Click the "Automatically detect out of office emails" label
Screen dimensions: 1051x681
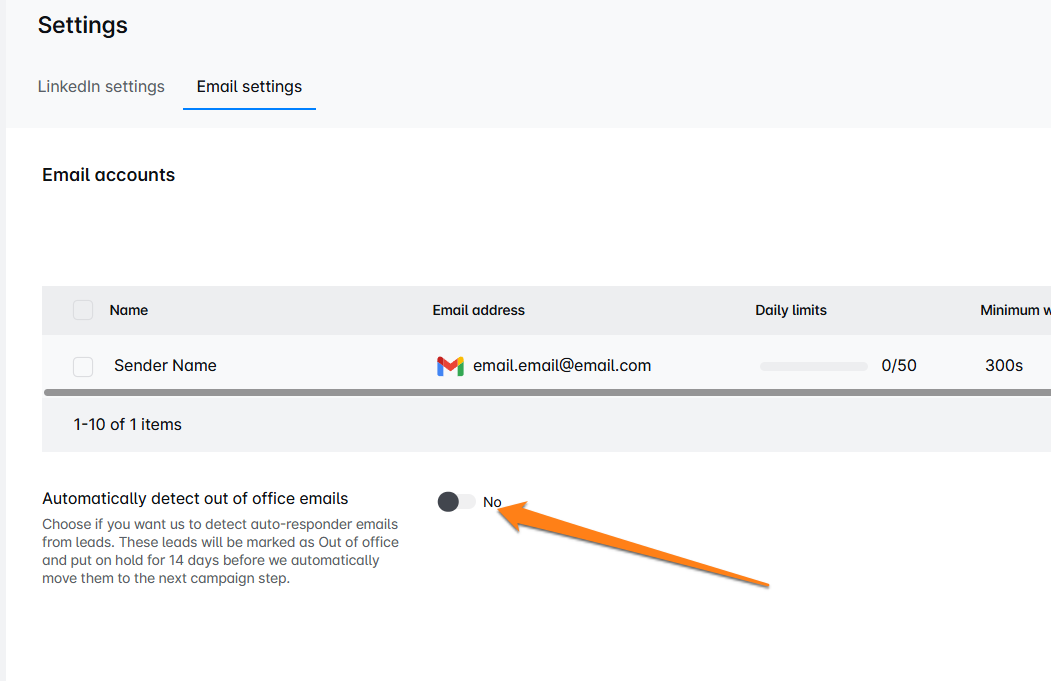click(195, 498)
